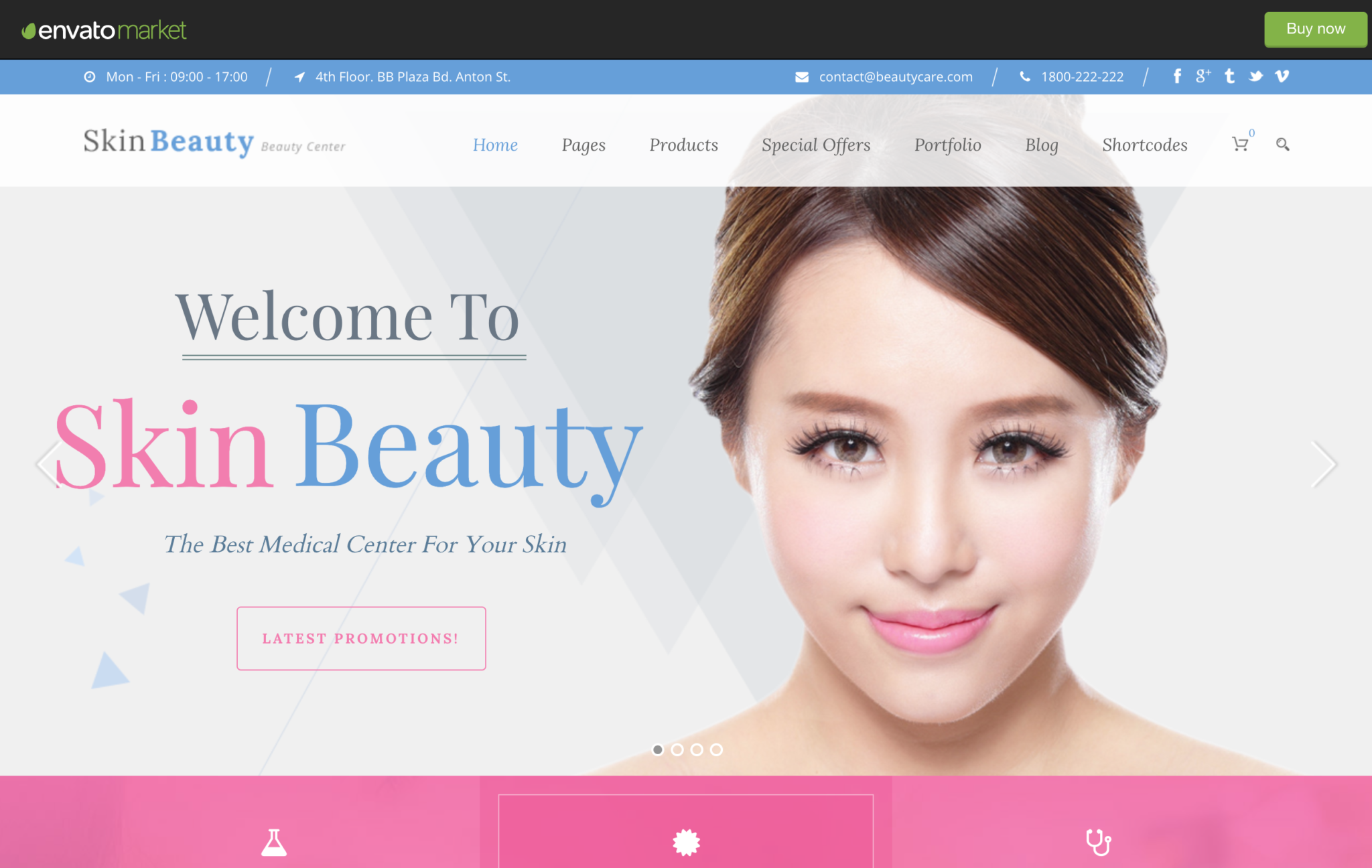Switch to the Blog menu item
The height and width of the screenshot is (868, 1372).
[1041, 145]
